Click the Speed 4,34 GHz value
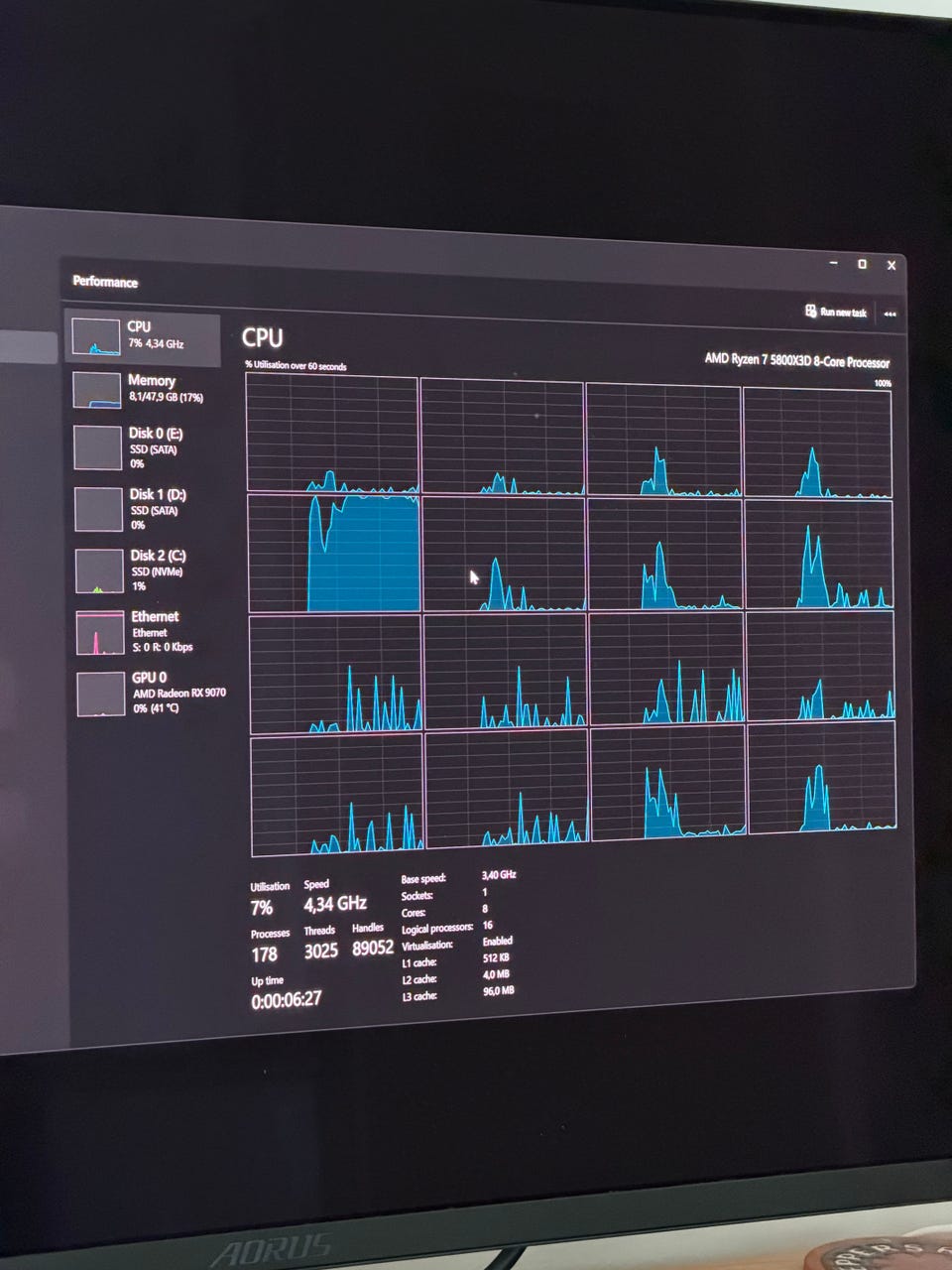This screenshot has height=1270, width=952. point(335,904)
